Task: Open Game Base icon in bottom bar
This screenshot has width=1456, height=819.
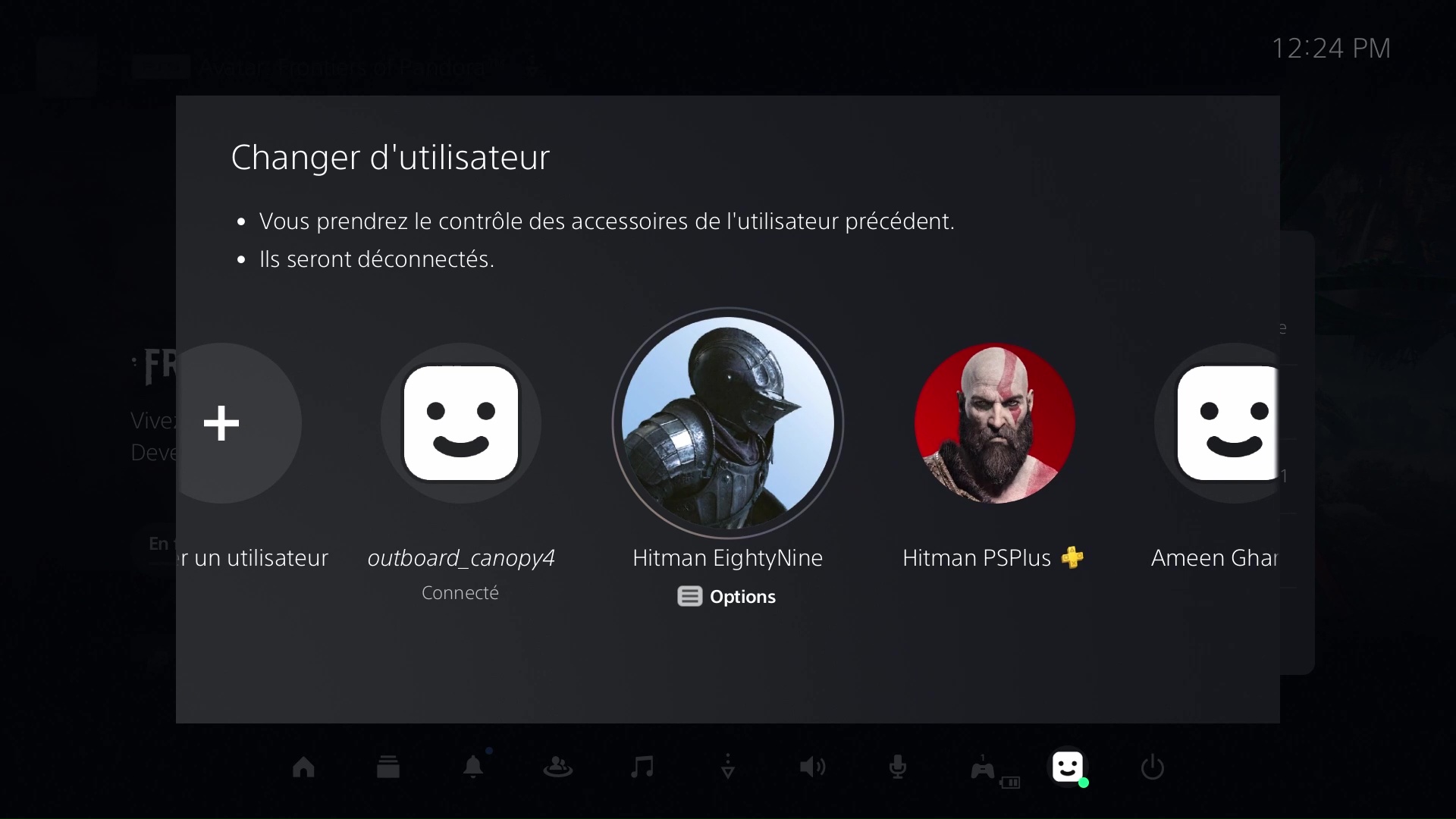Action: 558,767
